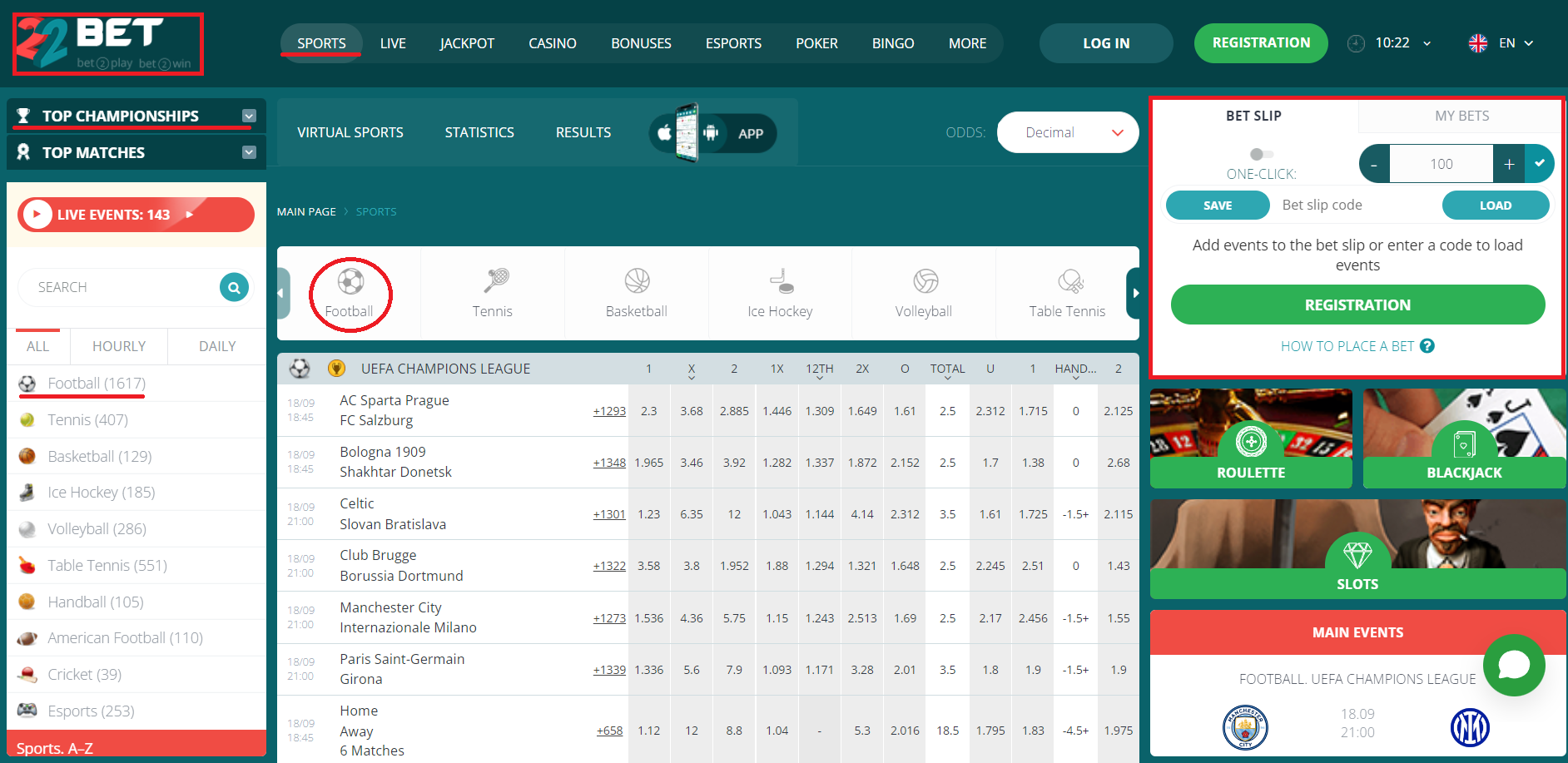Open the Slots diamond tile
1568x763 pixels.
pos(1358,549)
